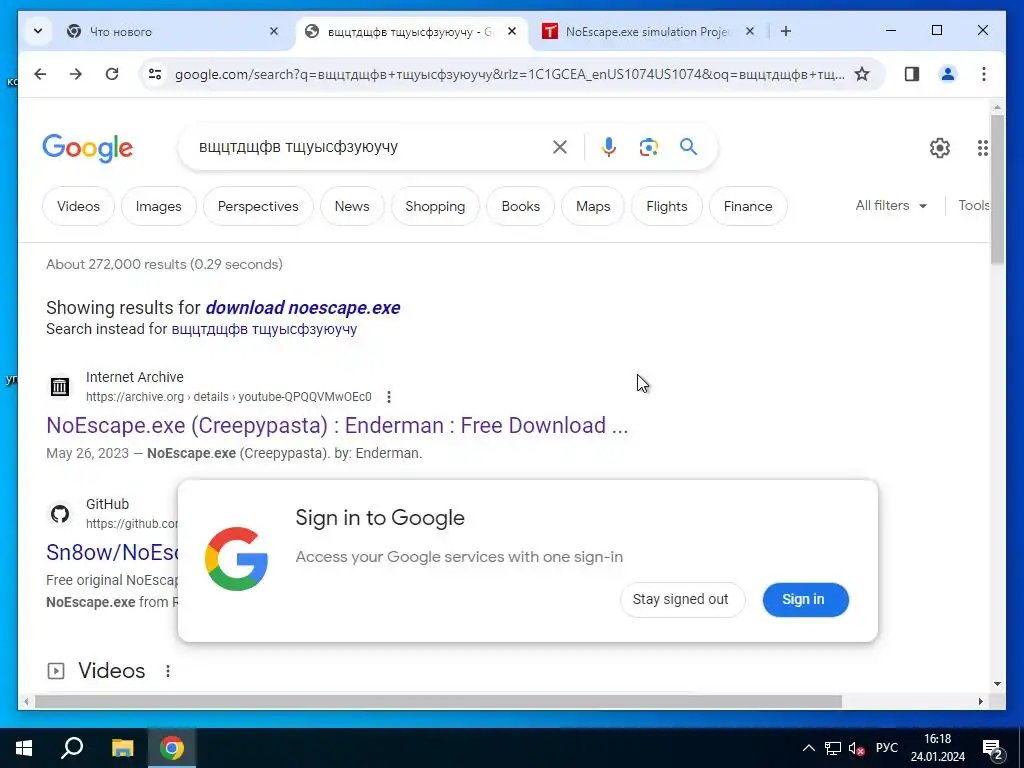Expand the All filters dropdown
This screenshot has width=1024, height=768.
pos(891,206)
